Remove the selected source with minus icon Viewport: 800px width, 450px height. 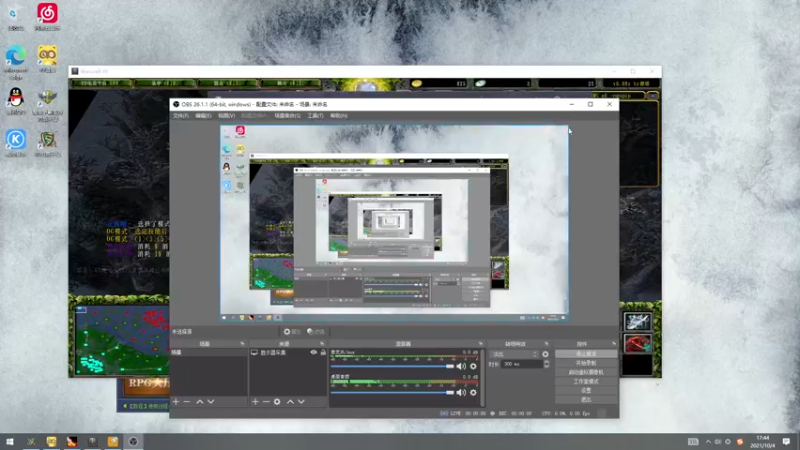(x=266, y=402)
